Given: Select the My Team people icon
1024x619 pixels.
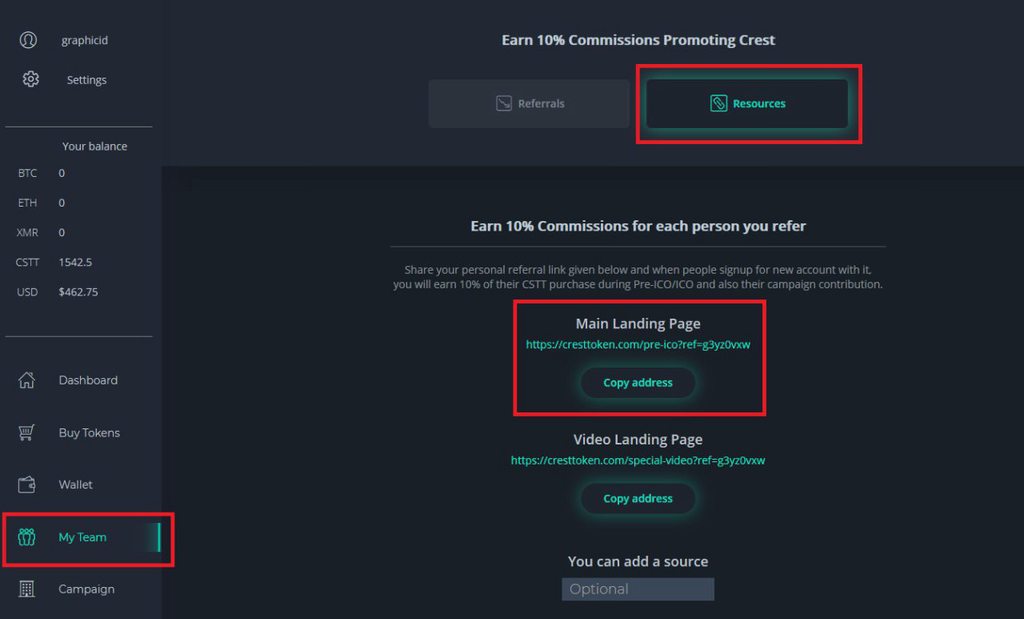Looking at the screenshot, I should (27, 537).
